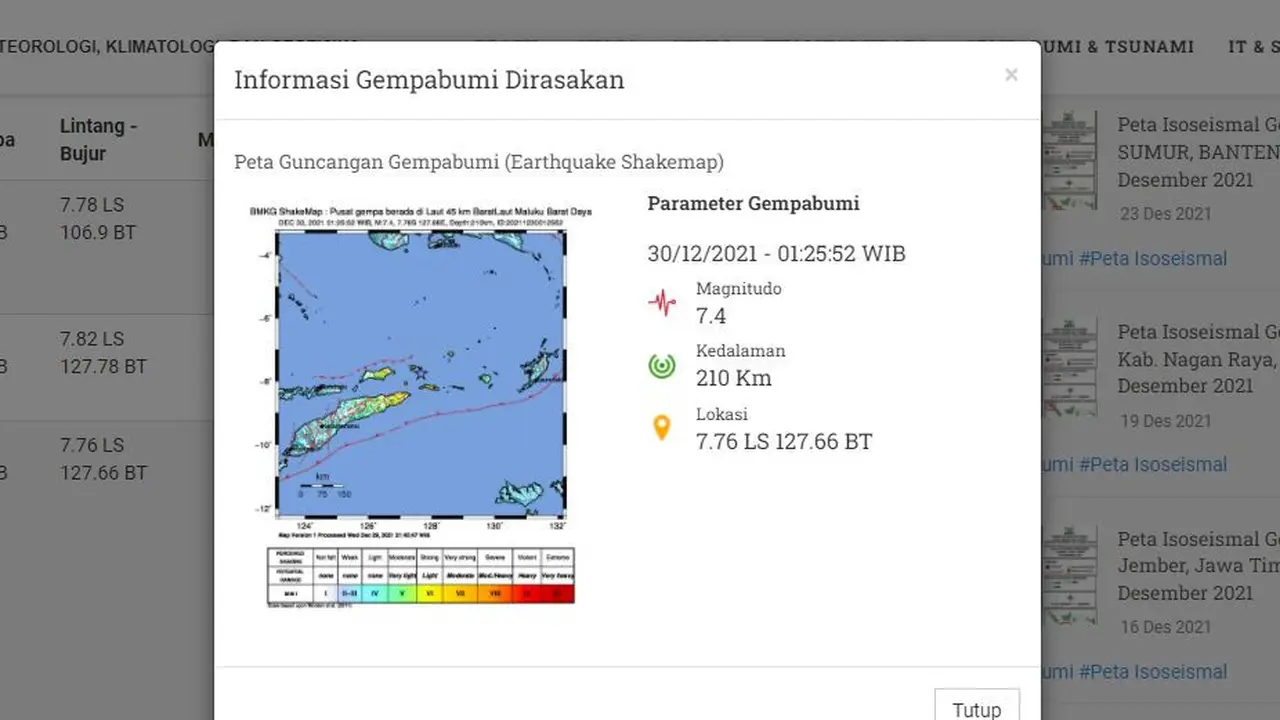Viewport: 1280px width, 720px height.
Task: Click the magnitude value 7.4
Action: point(711,316)
